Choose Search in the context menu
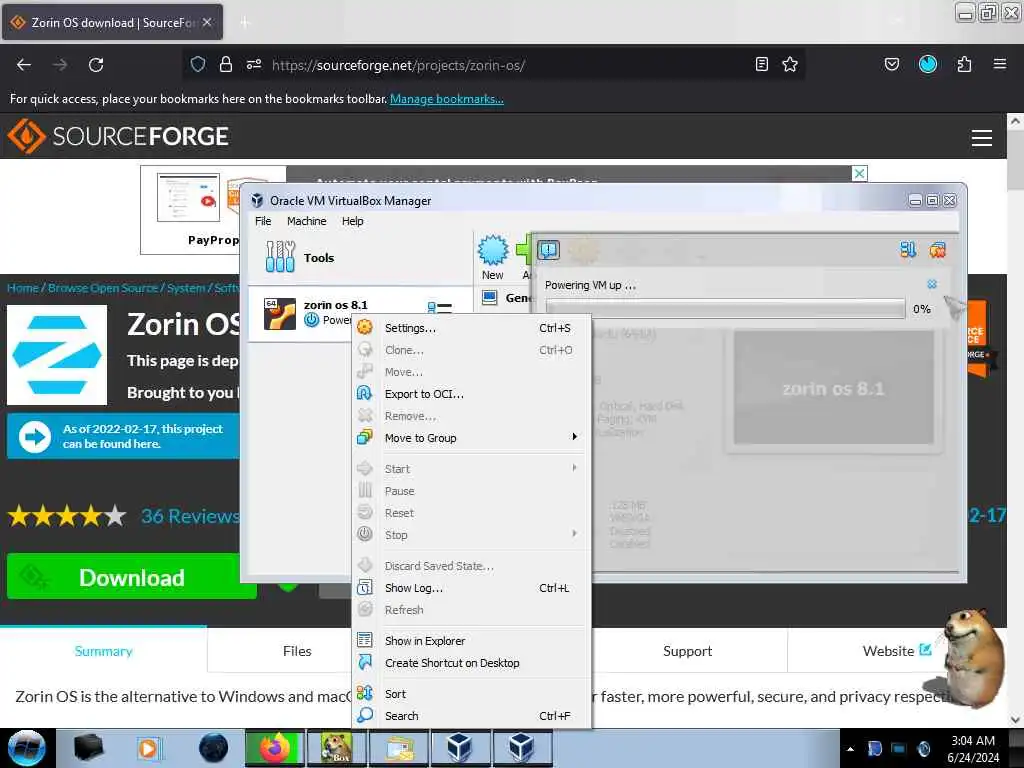This screenshot has width=1024, height=768. coord(472,716)
